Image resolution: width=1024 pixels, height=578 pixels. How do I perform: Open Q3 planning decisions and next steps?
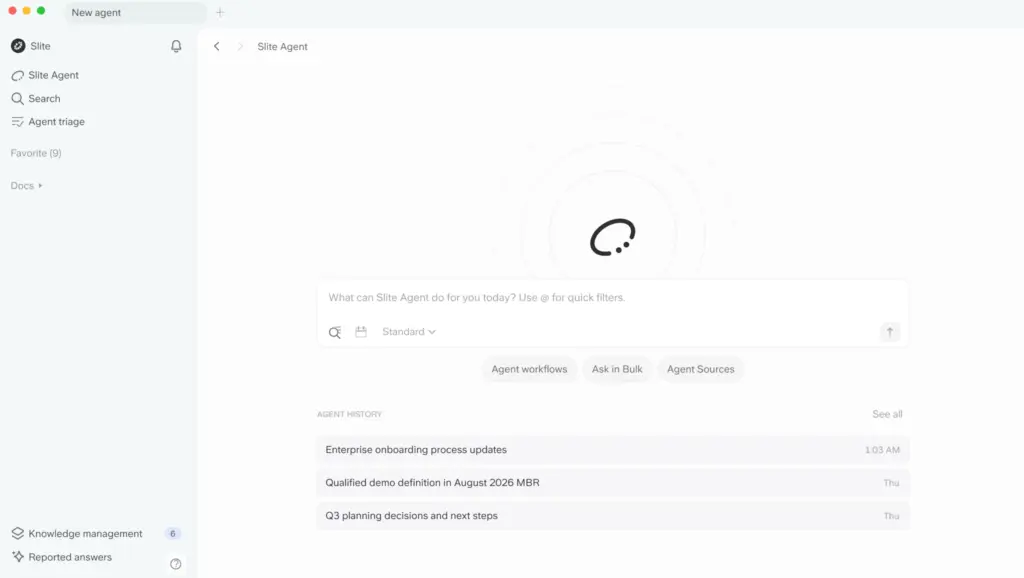point(613,516)
